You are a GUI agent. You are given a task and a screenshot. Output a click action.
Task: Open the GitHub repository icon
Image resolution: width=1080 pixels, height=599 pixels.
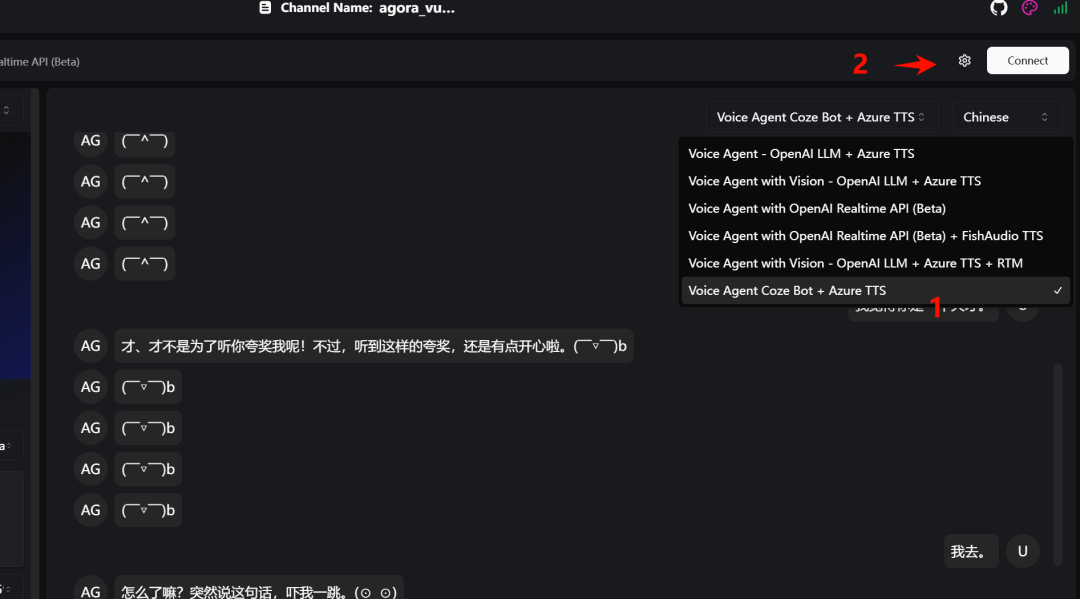tap(999, 8)
